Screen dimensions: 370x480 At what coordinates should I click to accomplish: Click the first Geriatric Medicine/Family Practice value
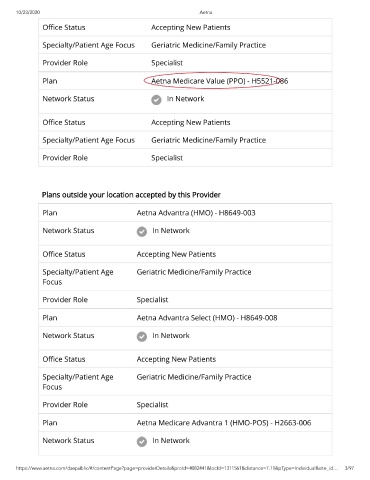click(x=209, y=45)
